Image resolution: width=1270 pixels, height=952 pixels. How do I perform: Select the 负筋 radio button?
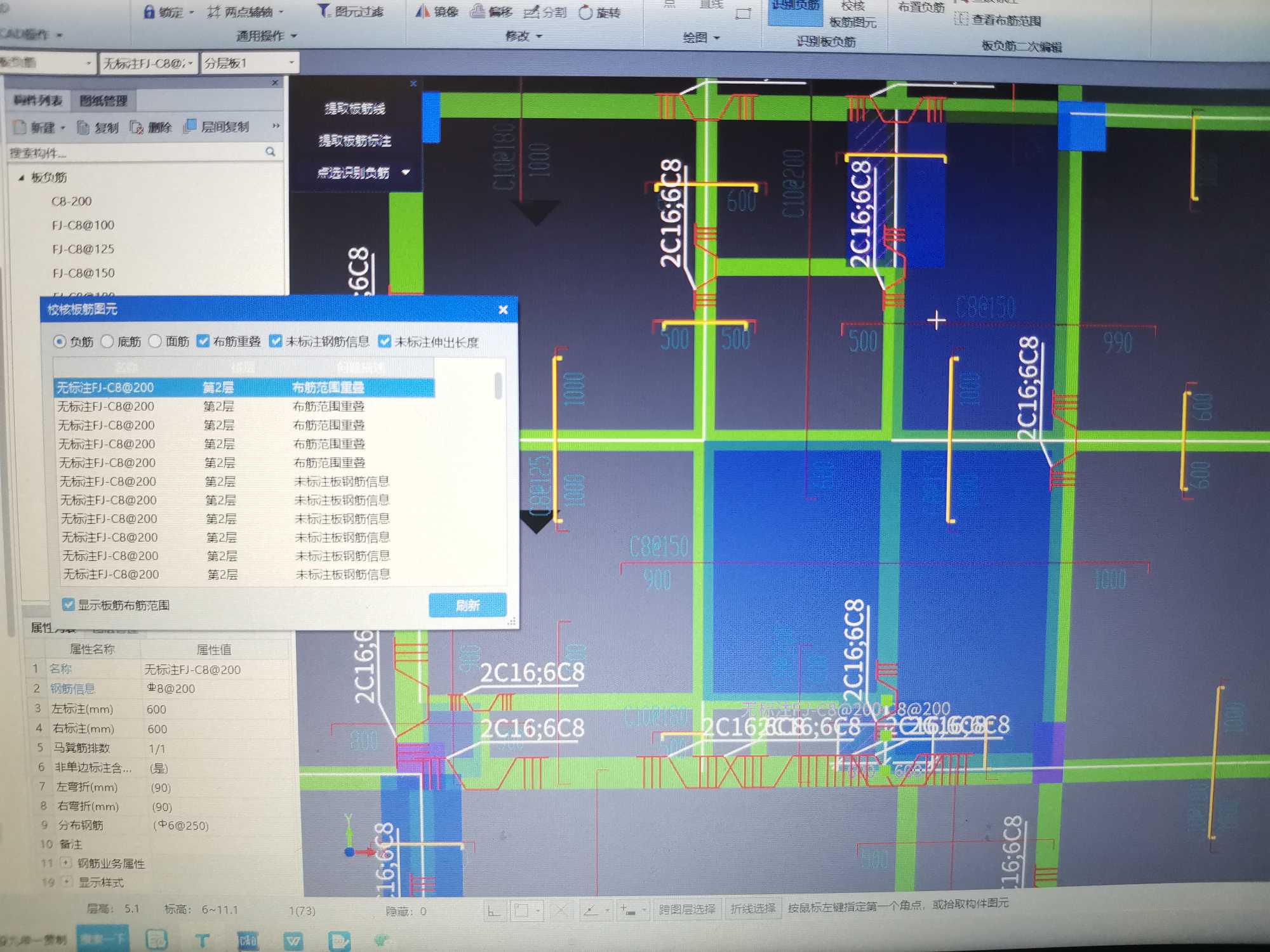pyautogui.click(x=59, y=341)
